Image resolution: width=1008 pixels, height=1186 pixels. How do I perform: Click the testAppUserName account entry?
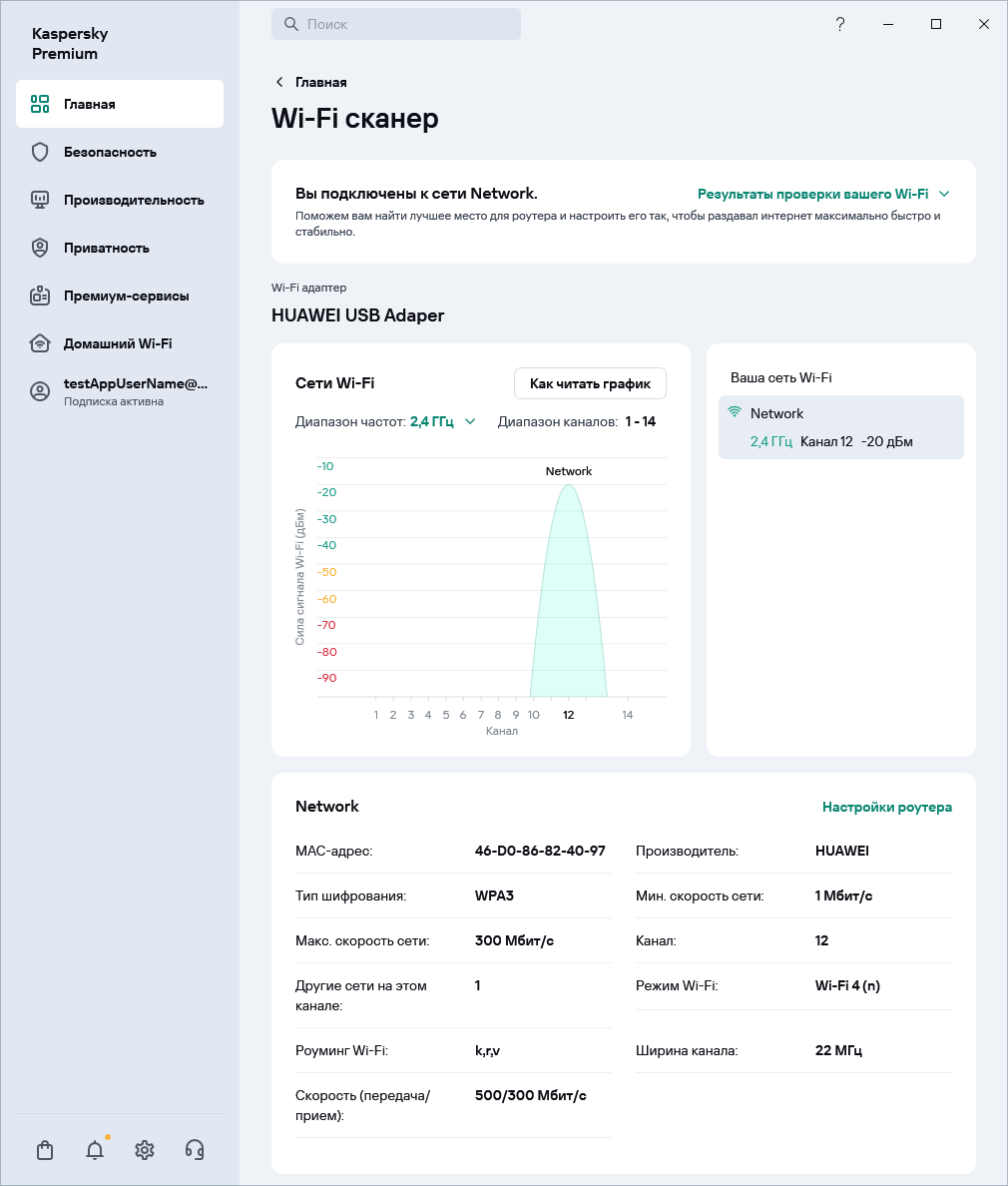tap(120, 391)
